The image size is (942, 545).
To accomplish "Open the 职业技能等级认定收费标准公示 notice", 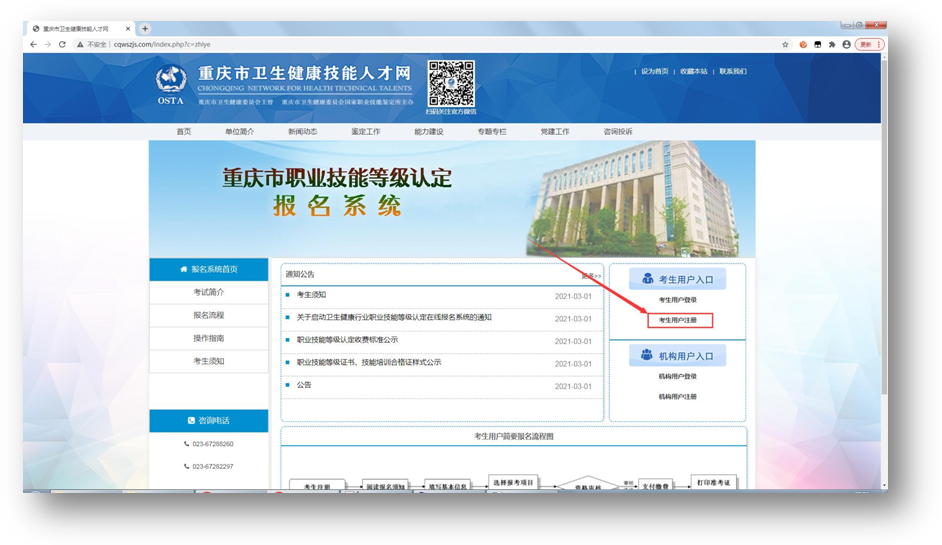I will click(x=347, y=340).
